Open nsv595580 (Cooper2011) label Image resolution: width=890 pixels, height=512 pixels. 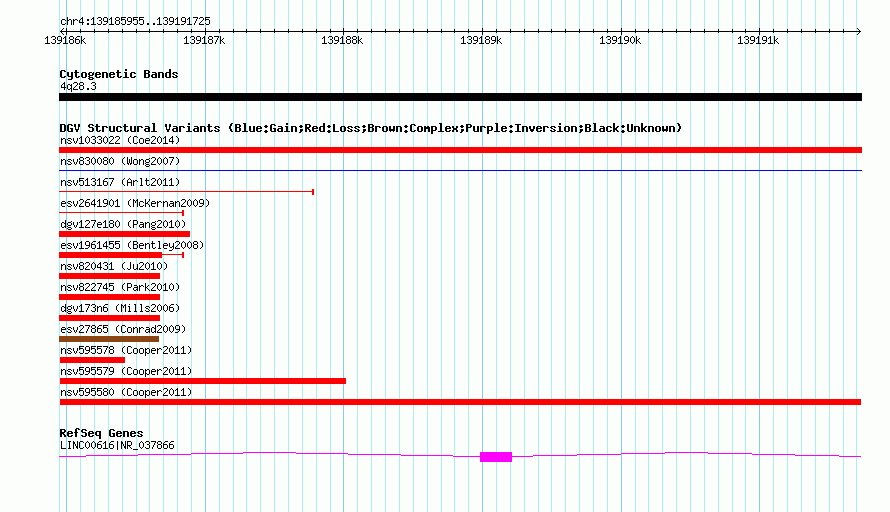(x=126, y=392)
